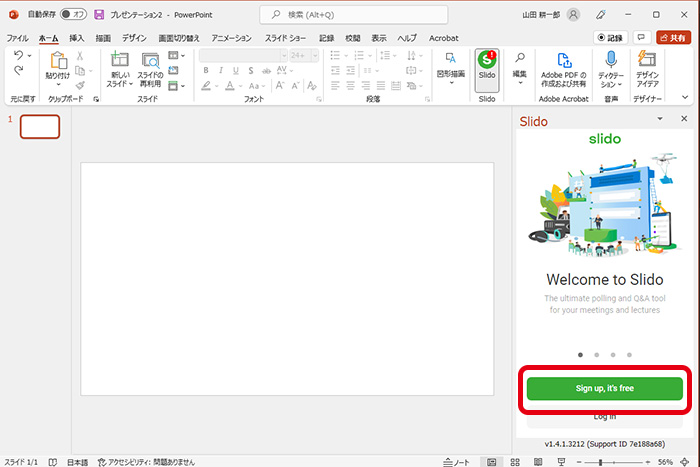Open the shape drawing tool

(451, 67)
